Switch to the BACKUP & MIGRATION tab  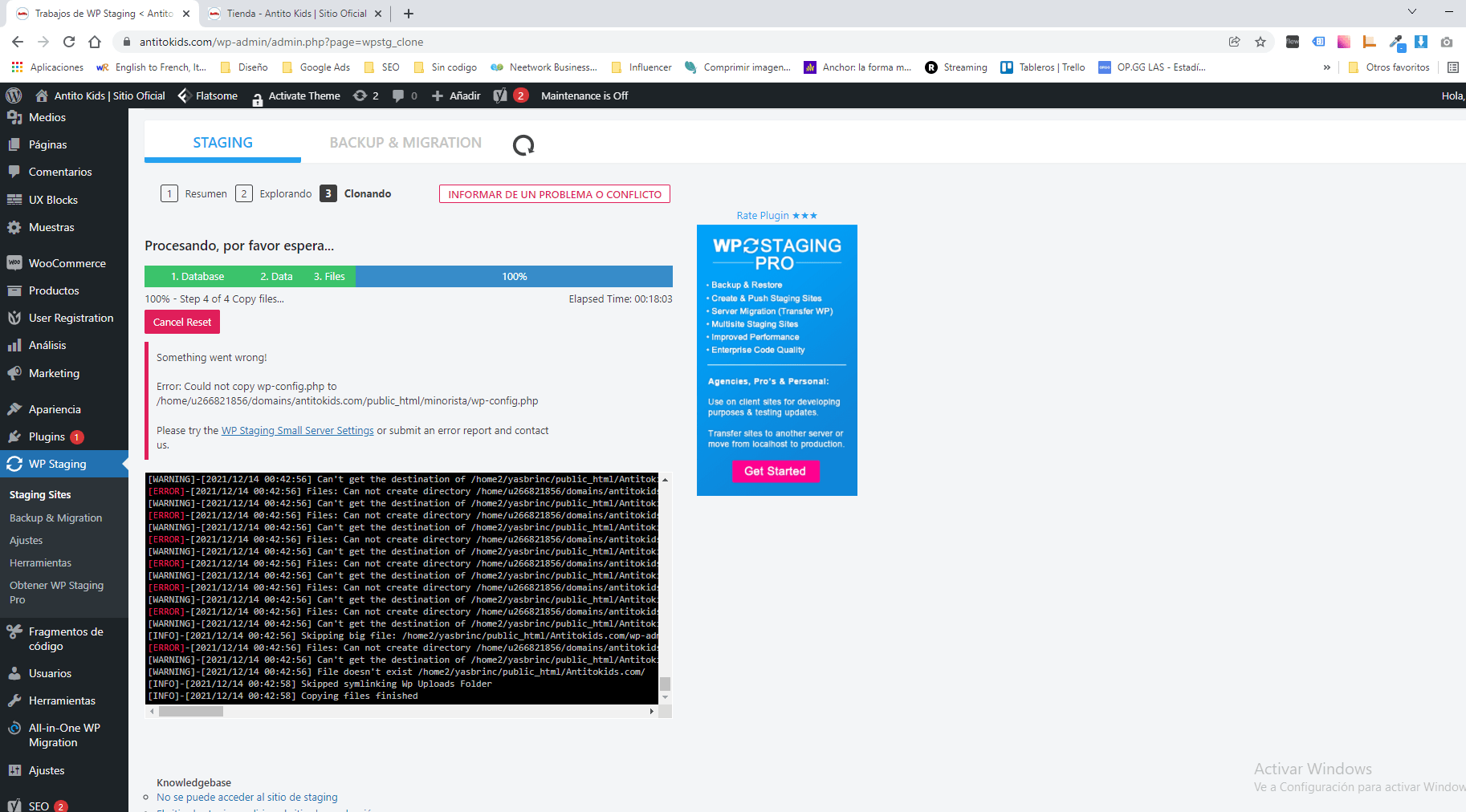405,142
